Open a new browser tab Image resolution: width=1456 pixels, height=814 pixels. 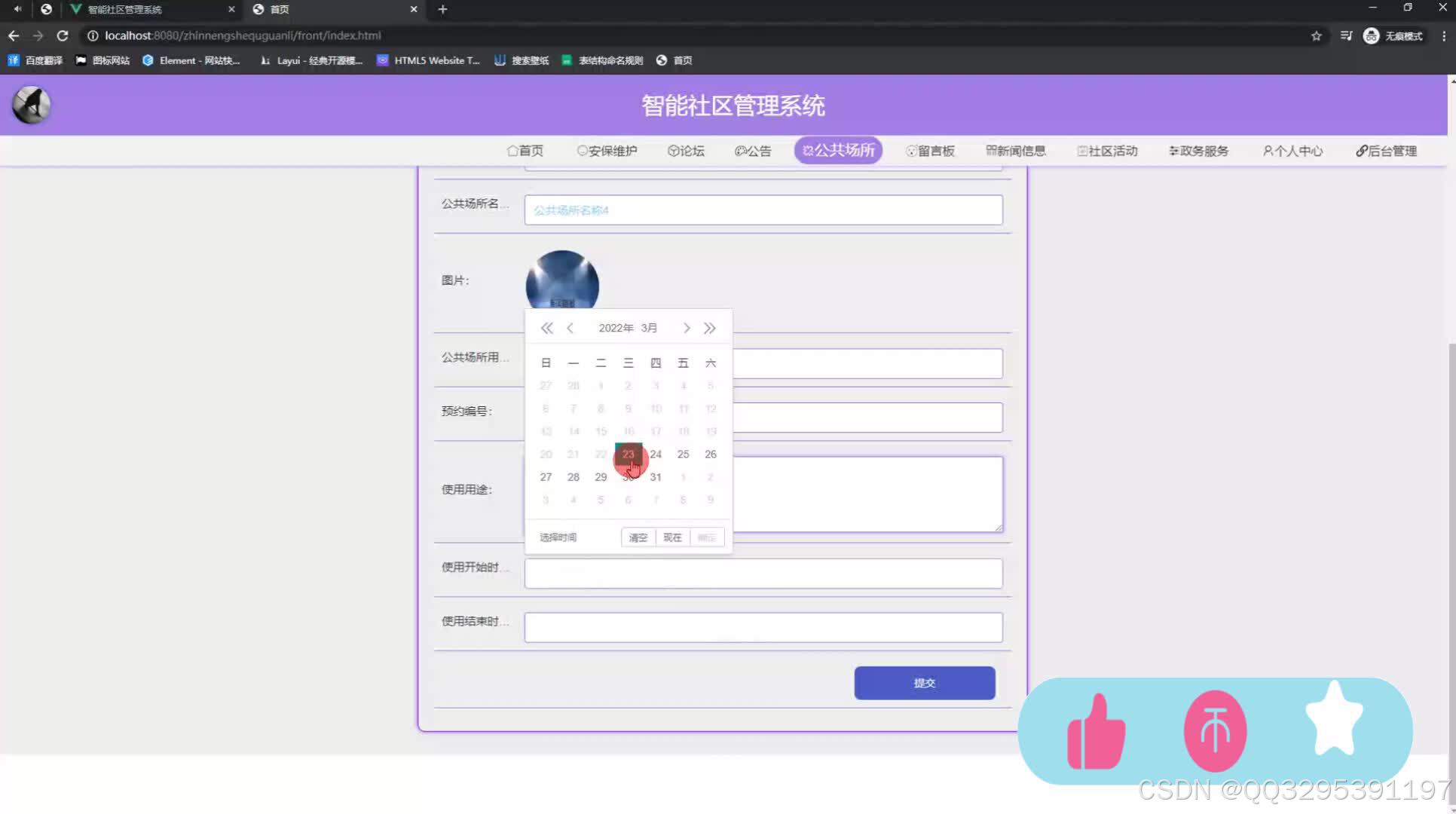coord(442,9)
